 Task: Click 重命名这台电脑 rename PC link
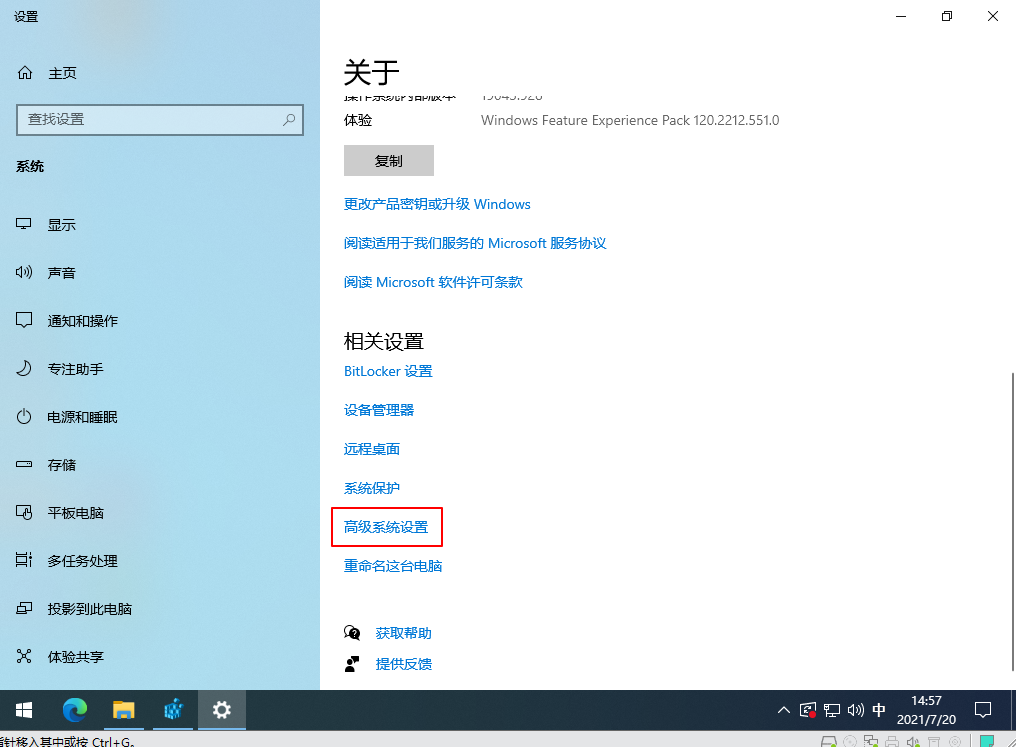click(393, 566)
